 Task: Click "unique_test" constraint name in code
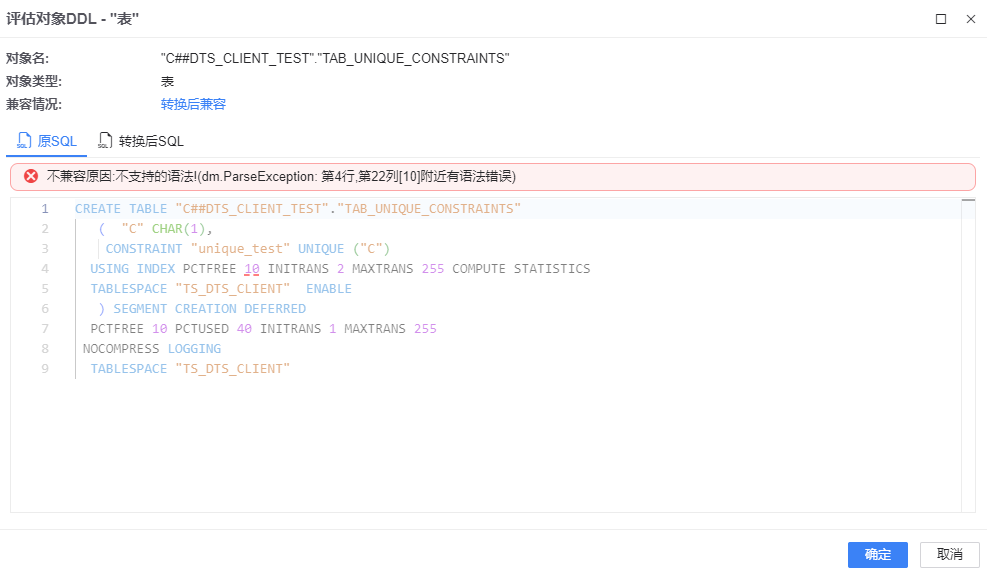click(240, 249)
